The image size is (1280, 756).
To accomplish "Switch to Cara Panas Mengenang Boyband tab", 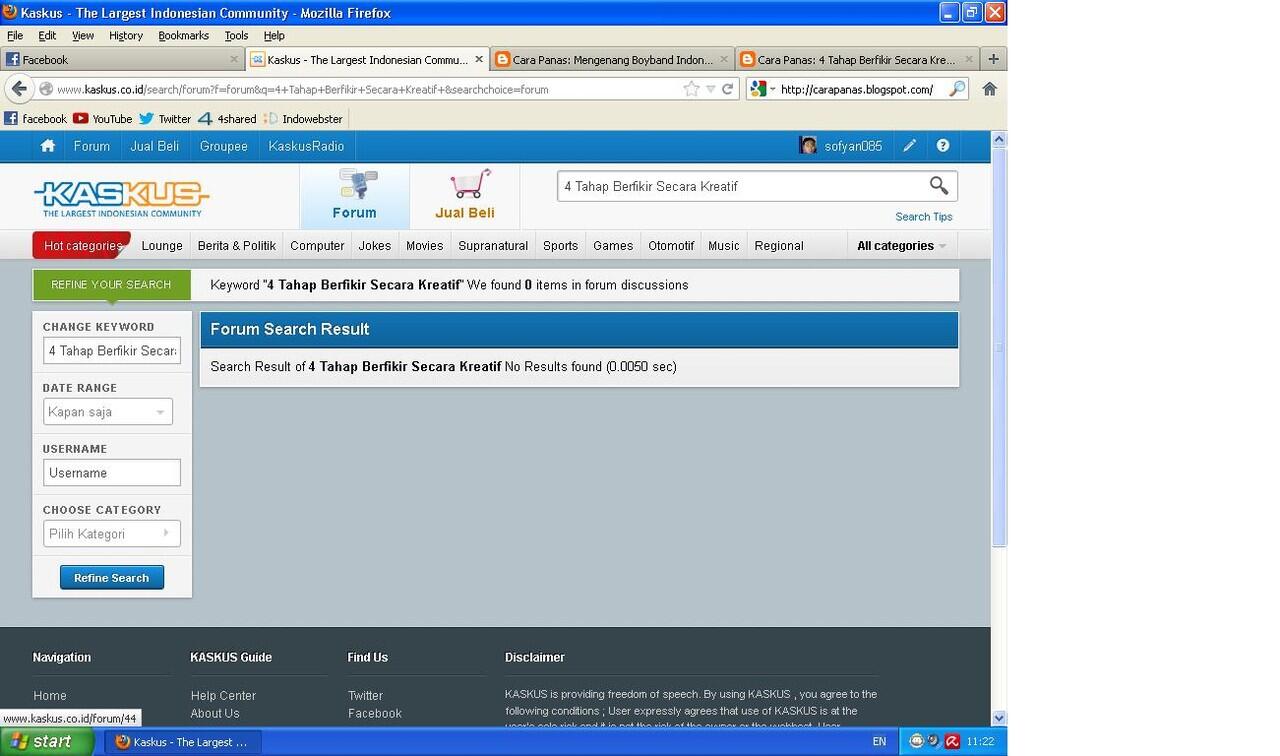I will 612,60.
